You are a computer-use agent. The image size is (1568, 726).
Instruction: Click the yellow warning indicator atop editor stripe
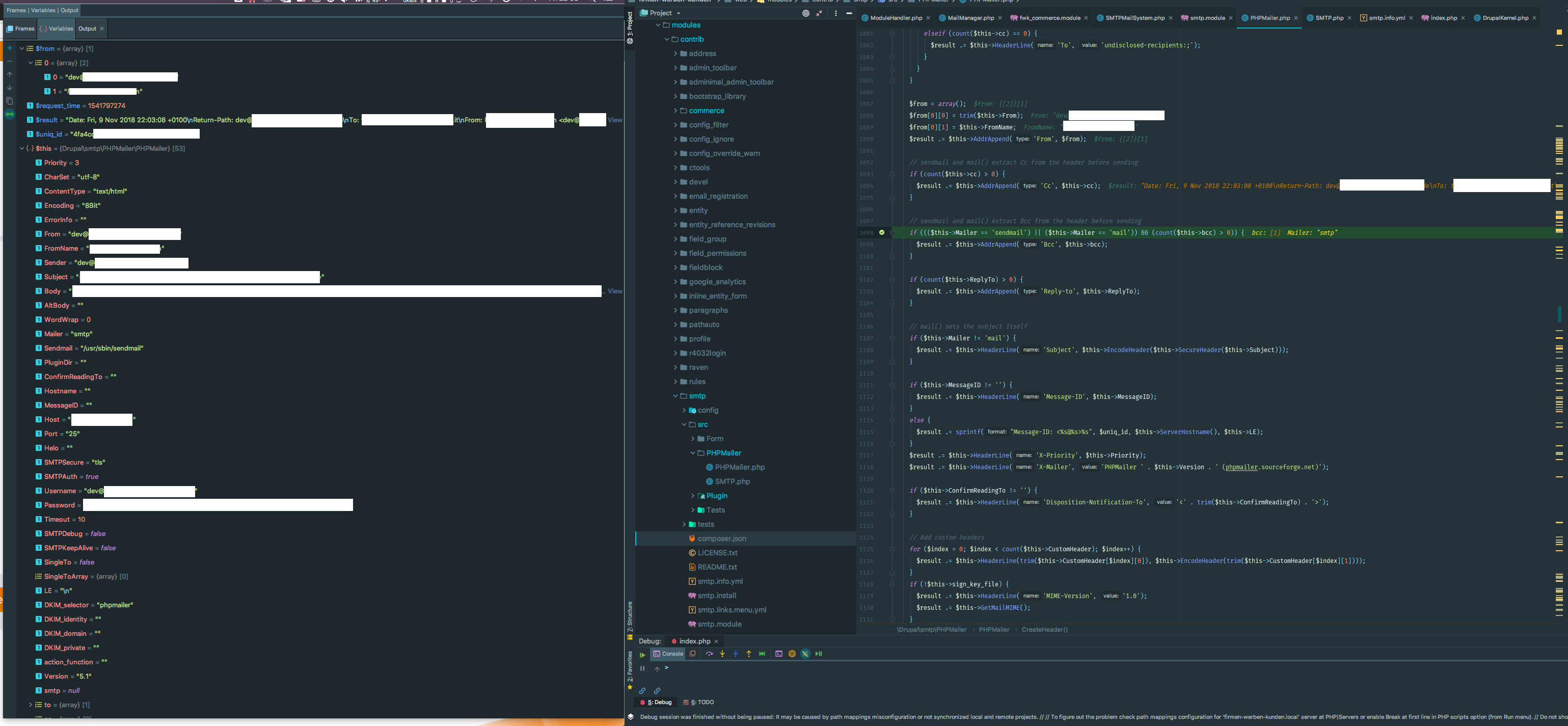pos(1559,32)
